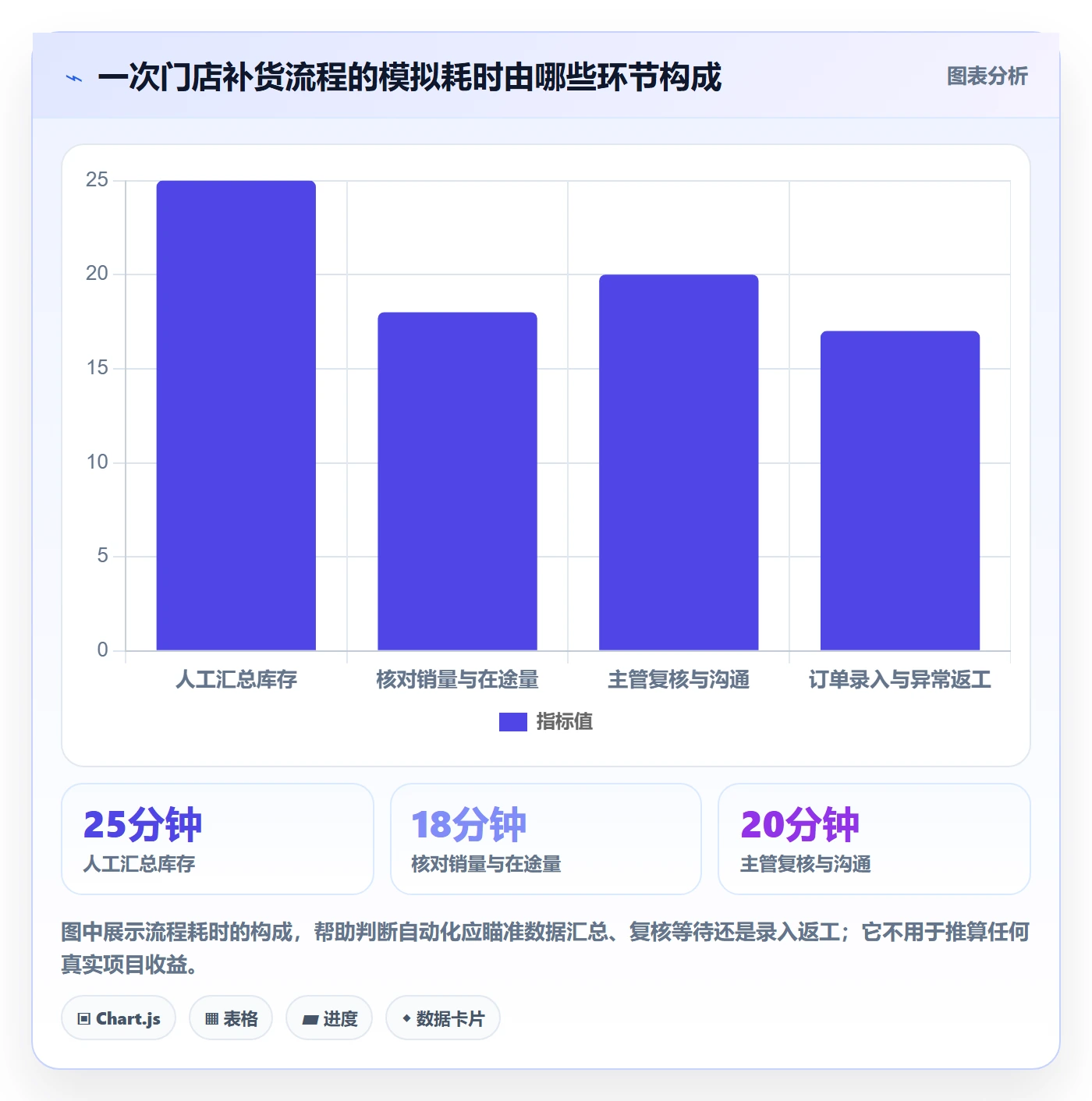1092x1101 pixels.
Task: Click the chart title about 门店补货流程
Action: 409,77
